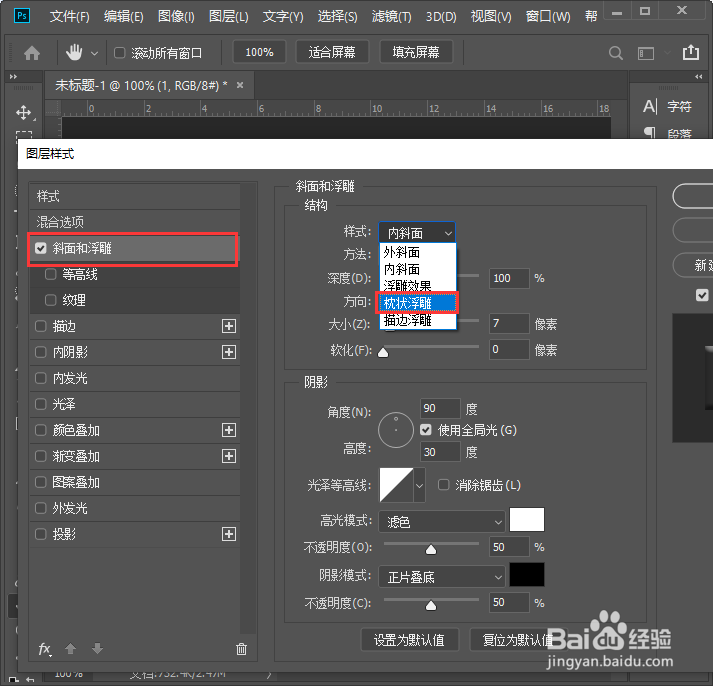Toggle 使用全局光 checkbox
The height and width of the screenshot is (686, 713).
426,430
